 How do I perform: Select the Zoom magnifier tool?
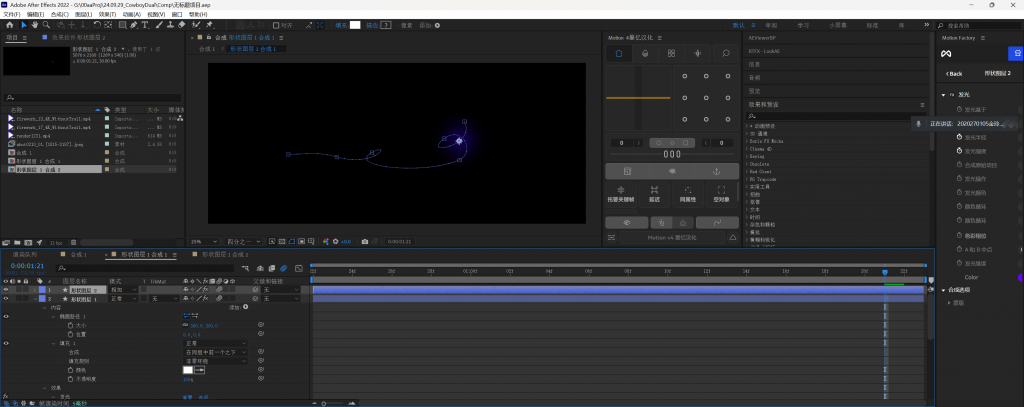[47, 25]
